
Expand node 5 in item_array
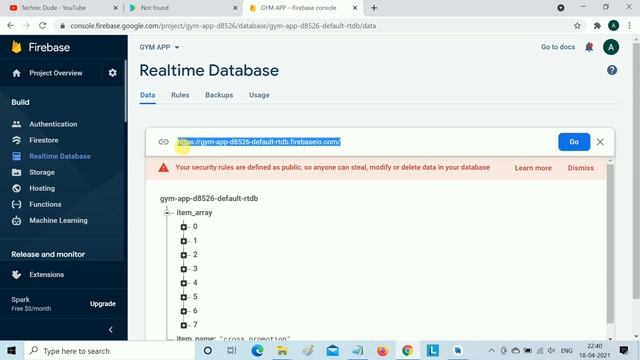click(x=184, y=297)
